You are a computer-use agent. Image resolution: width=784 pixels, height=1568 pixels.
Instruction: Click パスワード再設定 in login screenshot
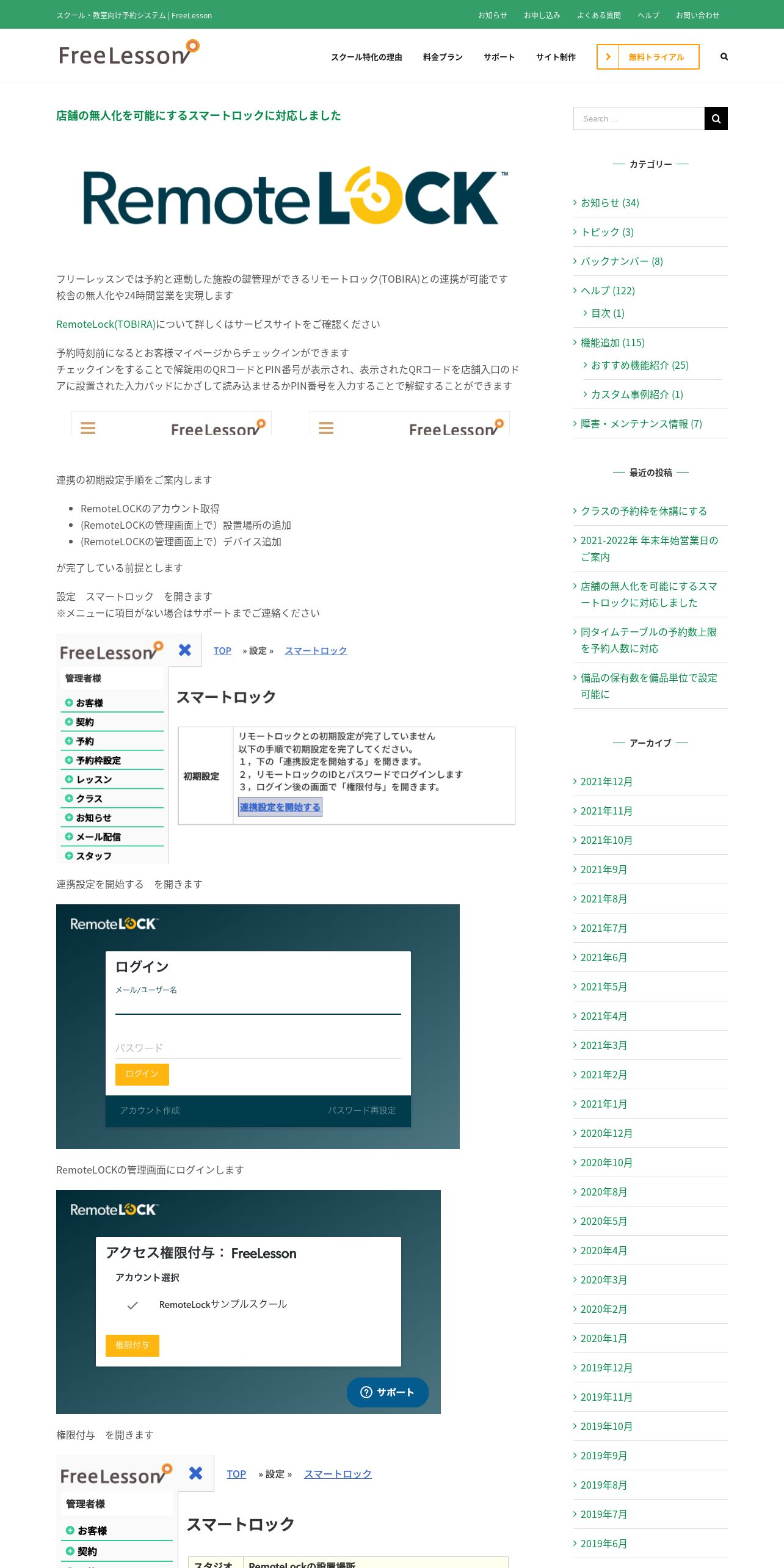coord(361,1110)
